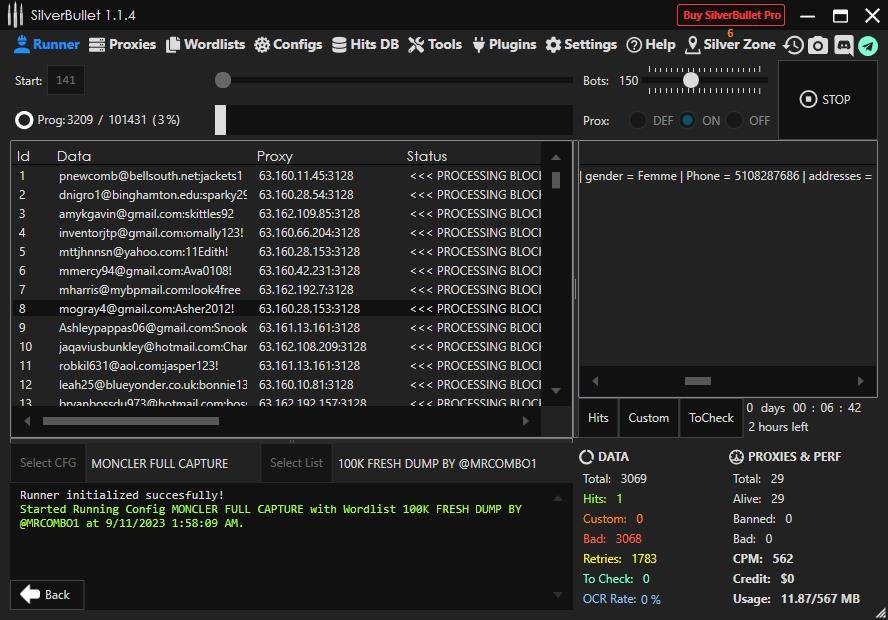Image resolution: width=888 pixels, height=620 pixels.
Task: Stop the running job
Action: click(x=826, y=100)
